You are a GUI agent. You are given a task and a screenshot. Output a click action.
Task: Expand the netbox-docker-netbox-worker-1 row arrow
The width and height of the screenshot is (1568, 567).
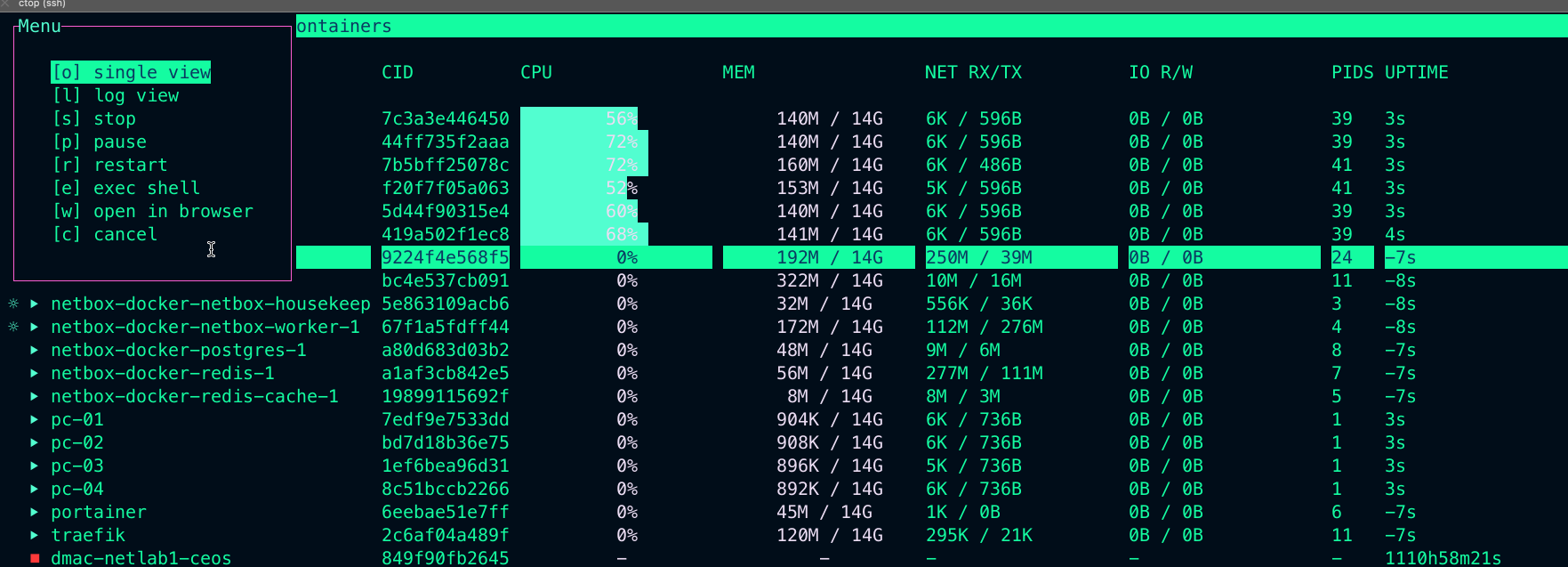(x=34, y=327)
